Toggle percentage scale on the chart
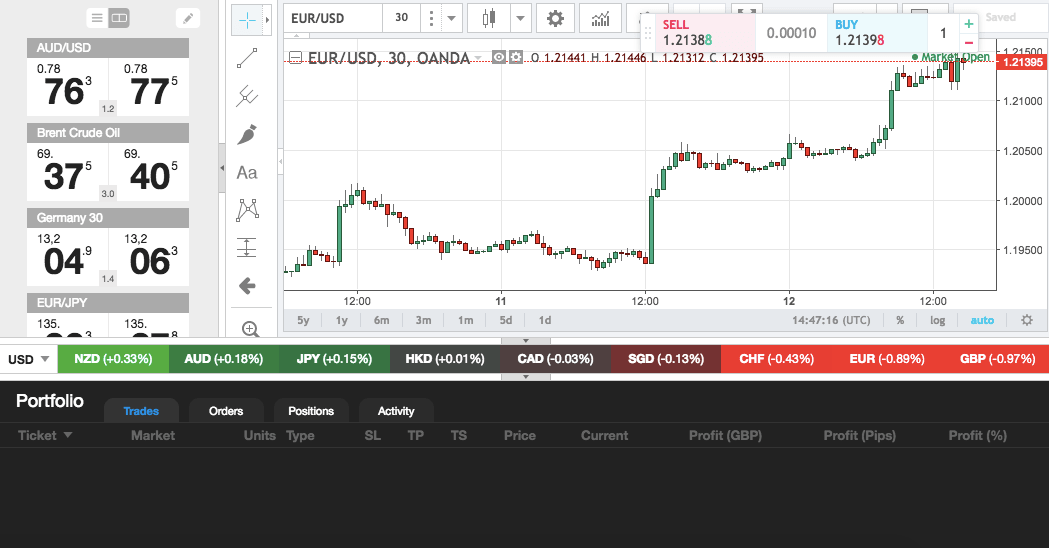 [900, 320]
